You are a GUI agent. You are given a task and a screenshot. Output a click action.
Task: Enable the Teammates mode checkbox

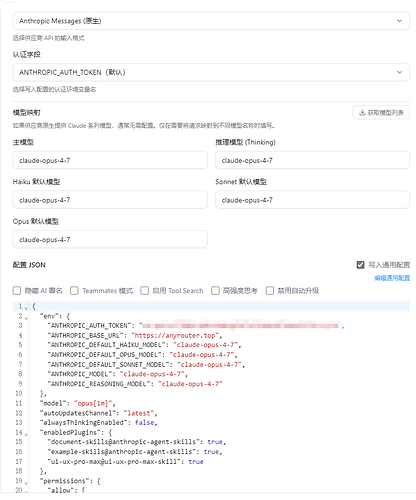click(x=74, y=291)
